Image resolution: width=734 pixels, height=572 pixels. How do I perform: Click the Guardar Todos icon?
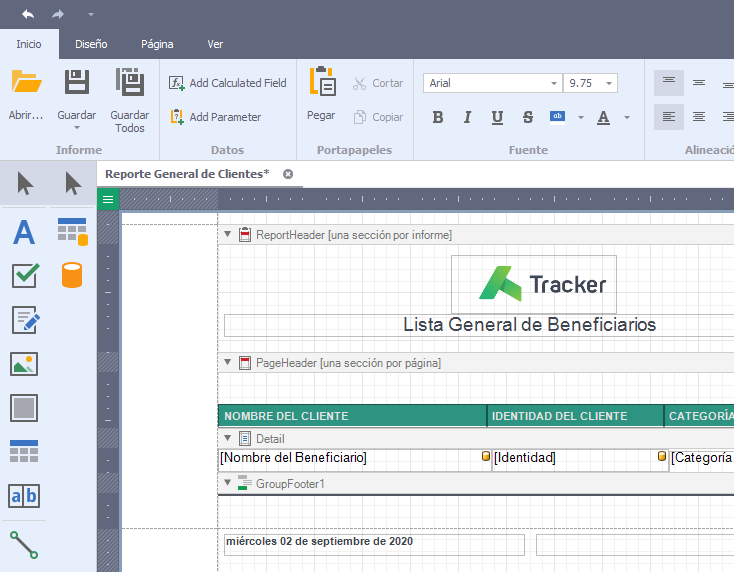[x=129, y=84]
